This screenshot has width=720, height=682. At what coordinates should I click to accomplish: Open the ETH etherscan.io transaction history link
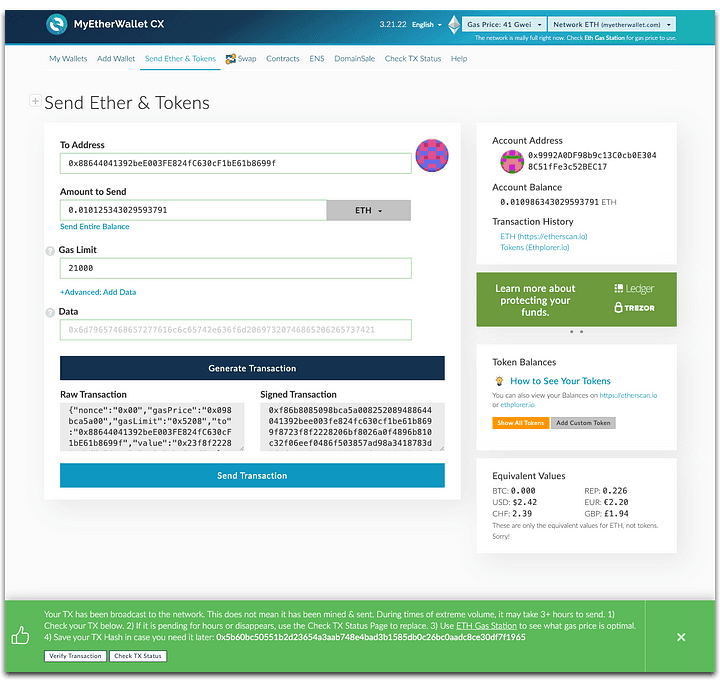pos(544,237)
